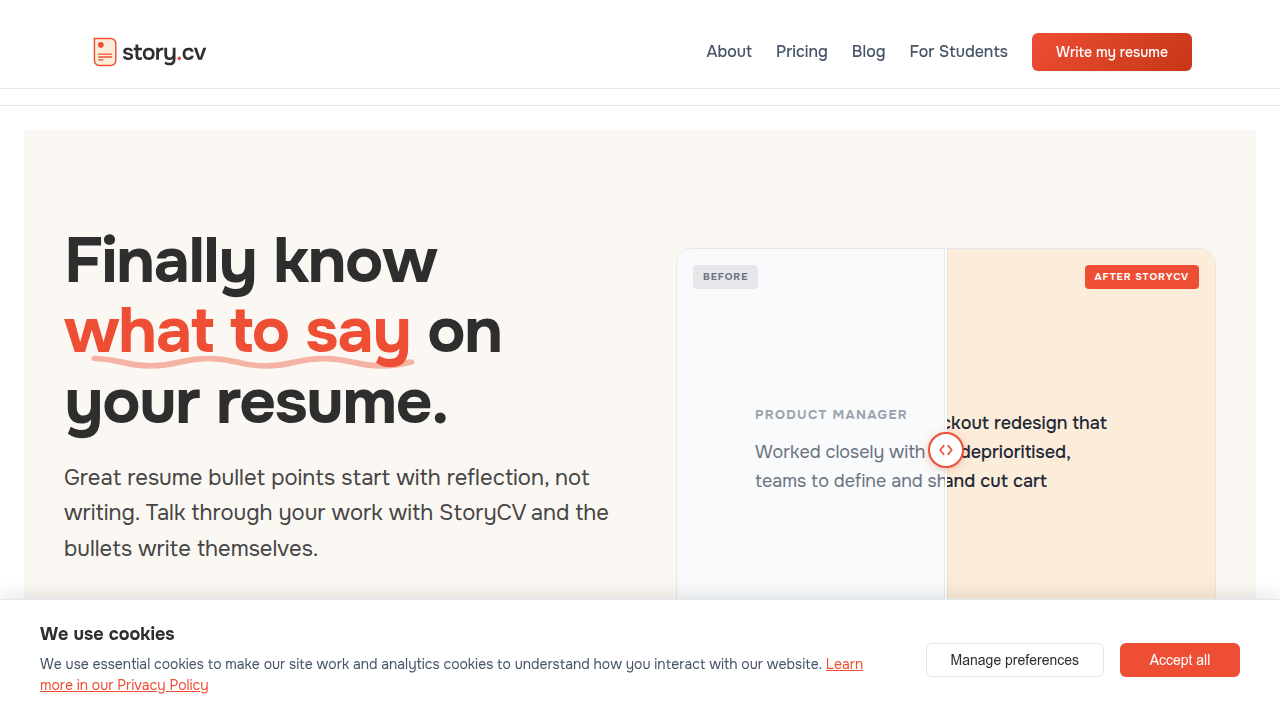Click the 'Great resume bullet points' paragraph
The image size is (1280, 720).
tap(336, 513)
